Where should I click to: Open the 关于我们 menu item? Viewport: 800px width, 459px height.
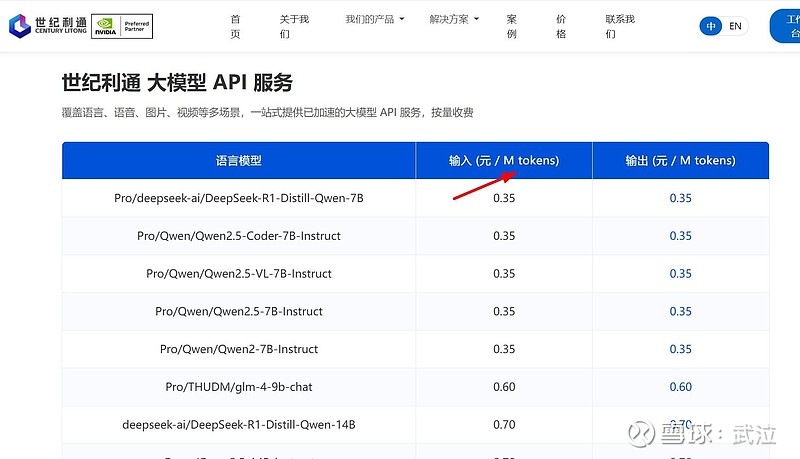click(x=294, y=27)
